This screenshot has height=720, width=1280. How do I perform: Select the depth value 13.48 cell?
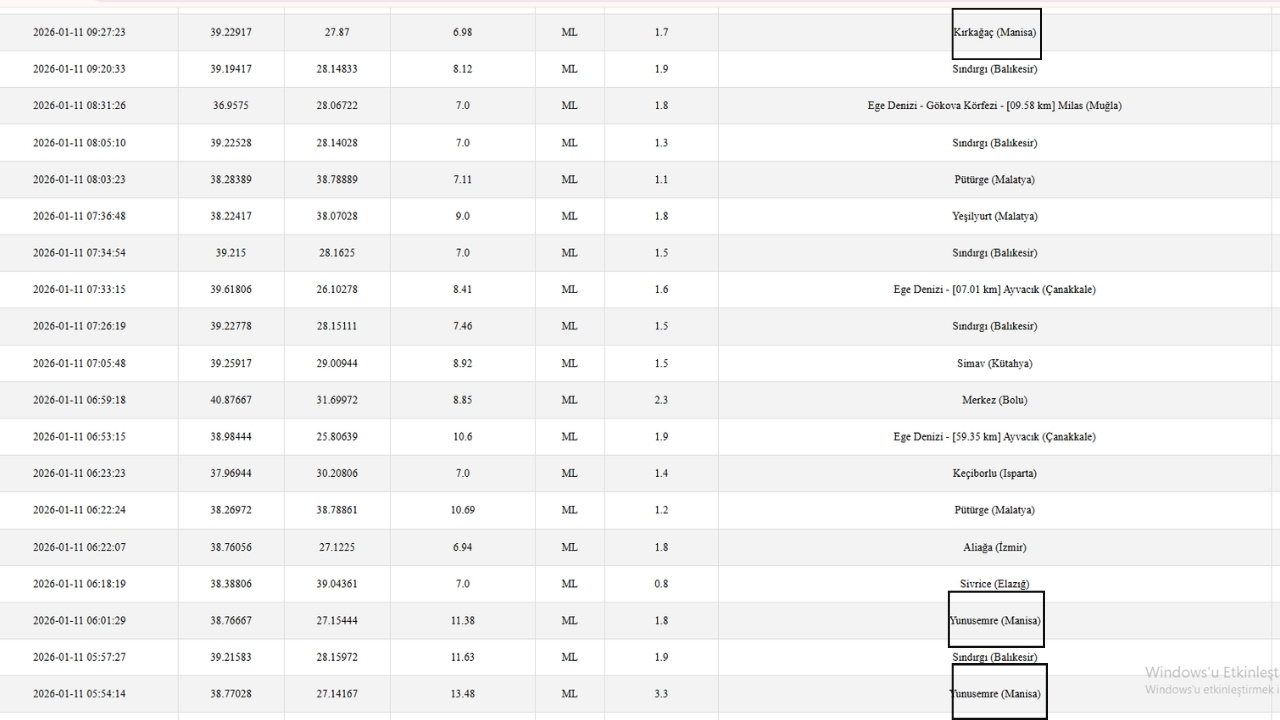click(462, 694)
